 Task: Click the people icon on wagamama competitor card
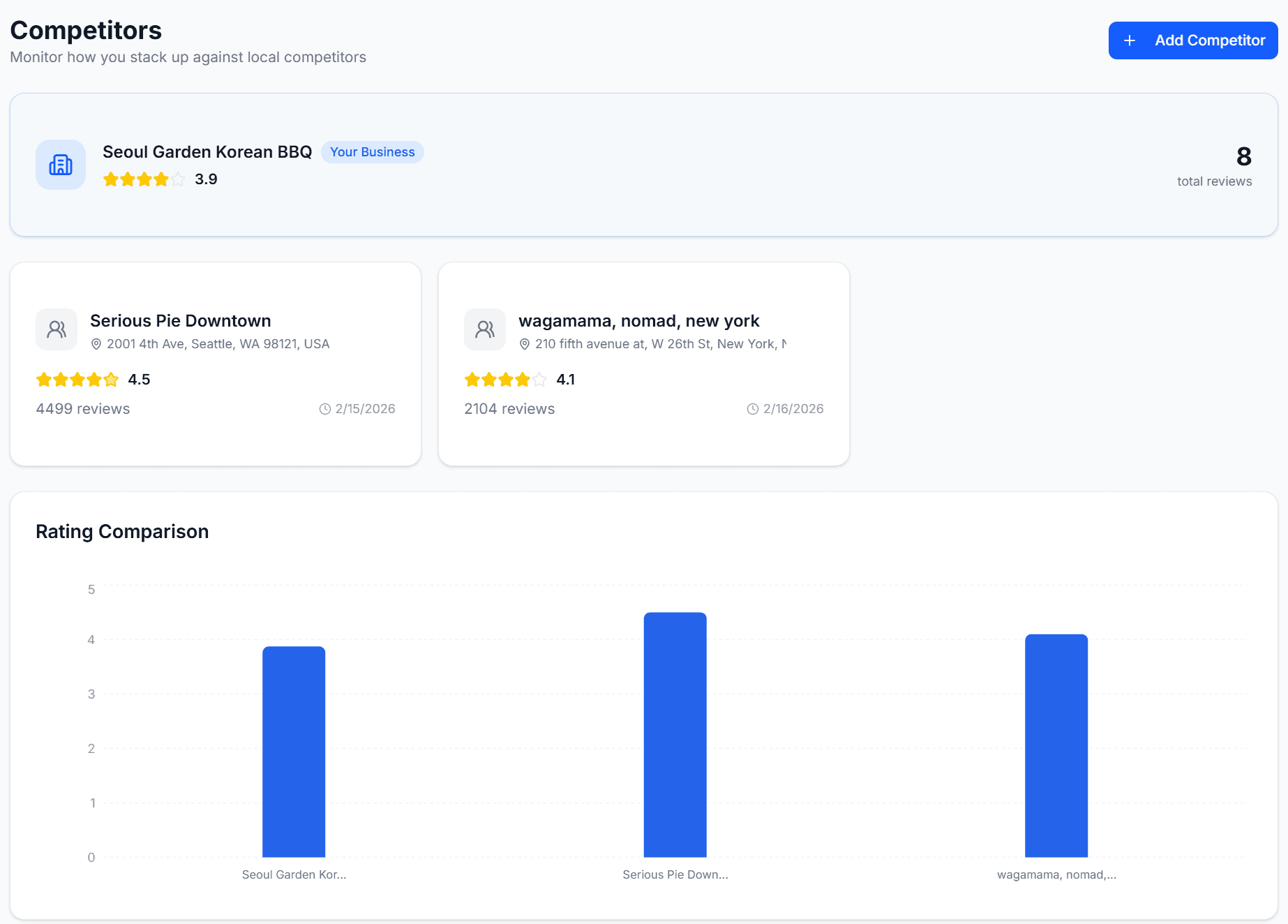(x=484, y=329)
